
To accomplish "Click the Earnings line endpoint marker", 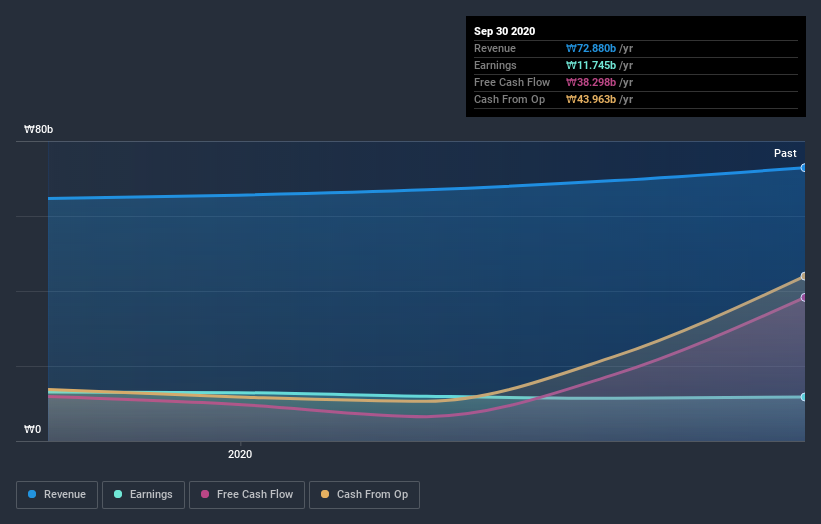I will [803, 397].
